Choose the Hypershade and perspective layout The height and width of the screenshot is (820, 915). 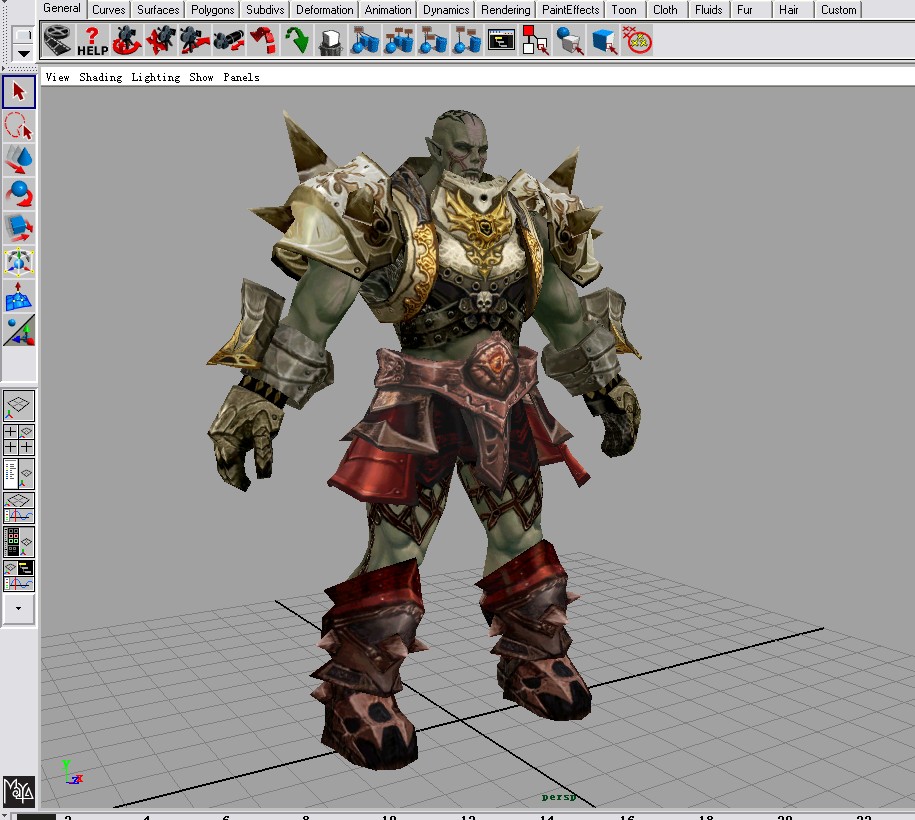pyautogui.click(x=19, y=542)
